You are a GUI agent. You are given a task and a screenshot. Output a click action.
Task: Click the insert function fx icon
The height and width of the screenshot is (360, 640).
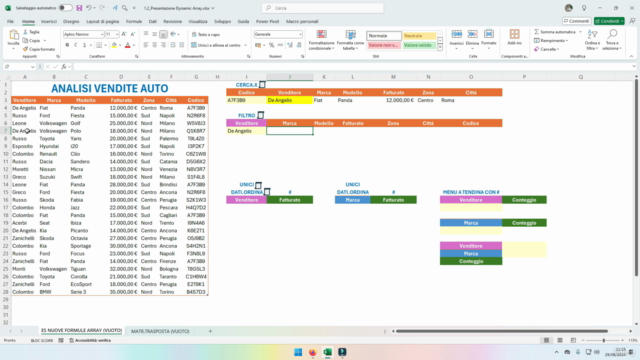tap(64, 67)
